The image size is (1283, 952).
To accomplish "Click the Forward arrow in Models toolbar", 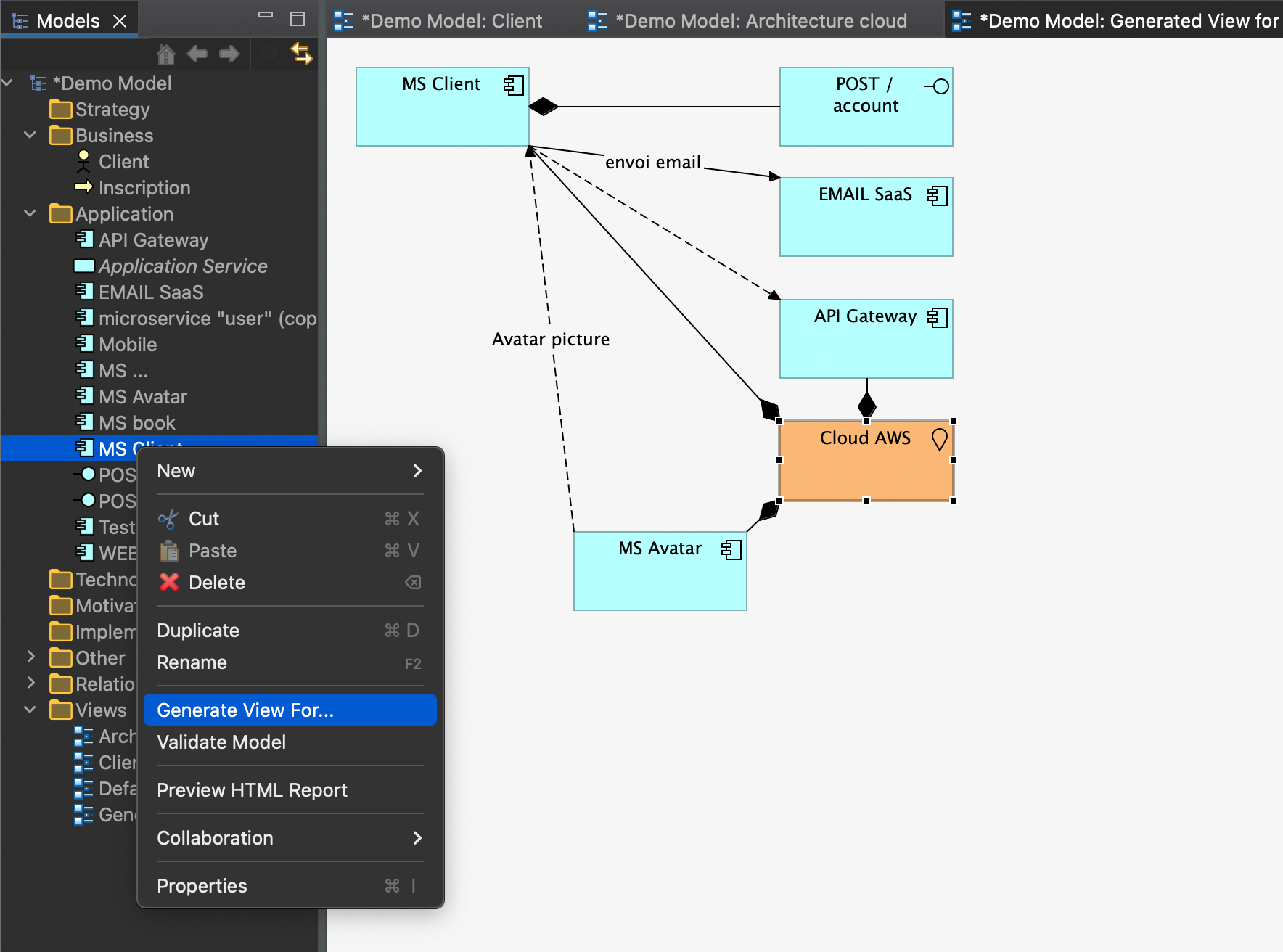I will (229, 54).
